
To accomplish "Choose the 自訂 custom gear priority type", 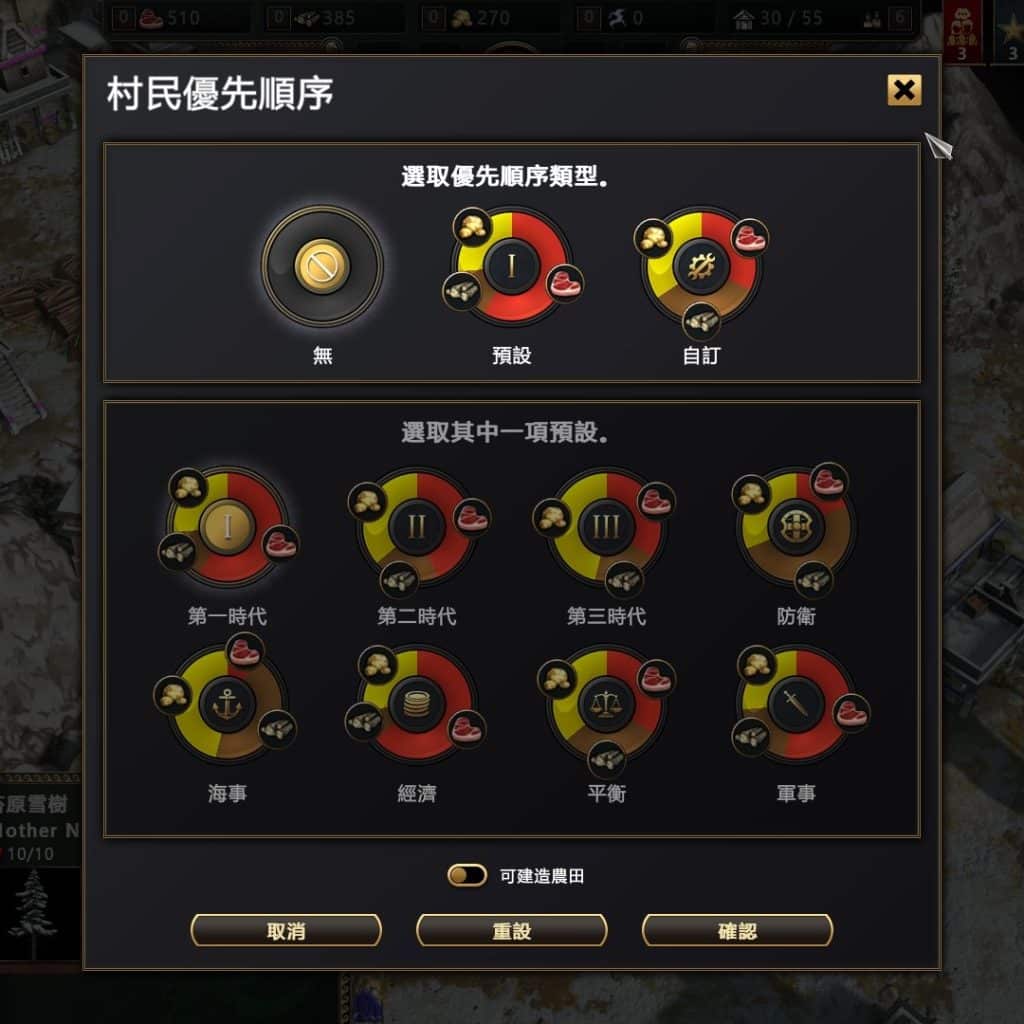I will point(701,266).
